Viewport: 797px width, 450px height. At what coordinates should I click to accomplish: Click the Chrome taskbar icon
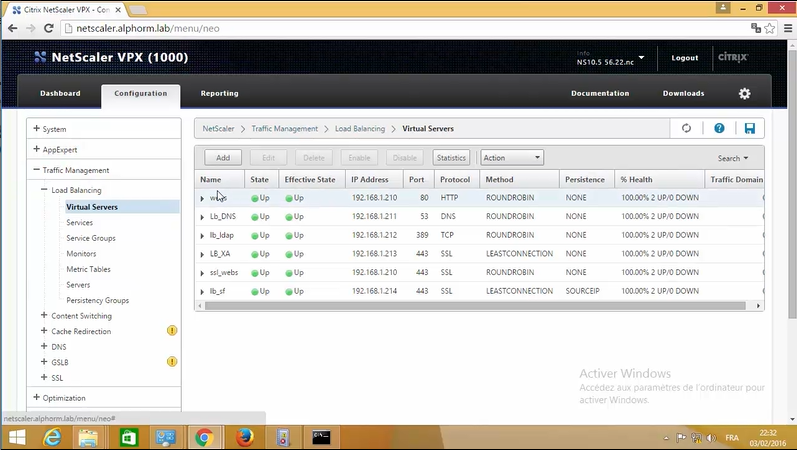(x=204, y=437)
